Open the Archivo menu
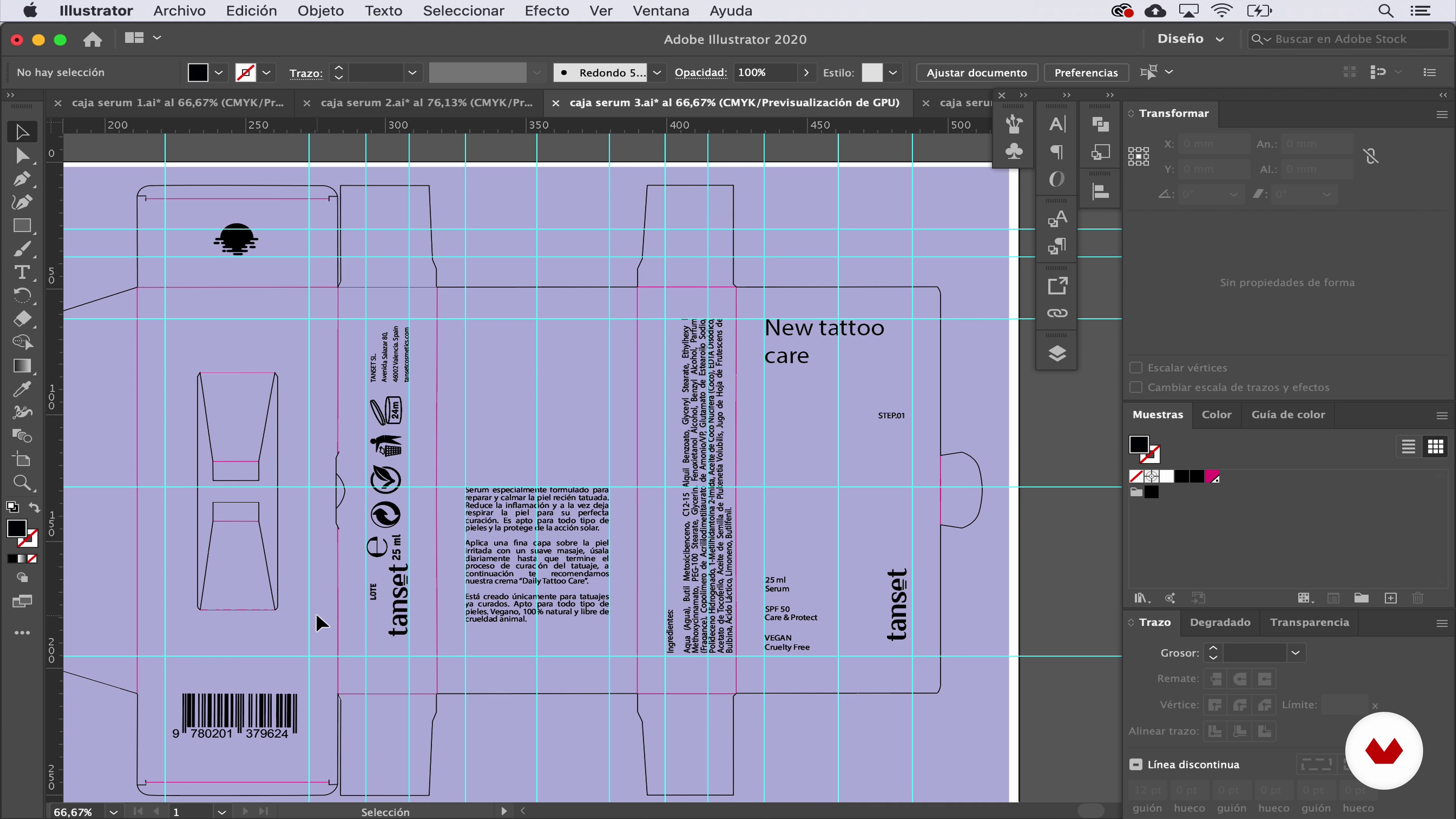 pos(179,11)
